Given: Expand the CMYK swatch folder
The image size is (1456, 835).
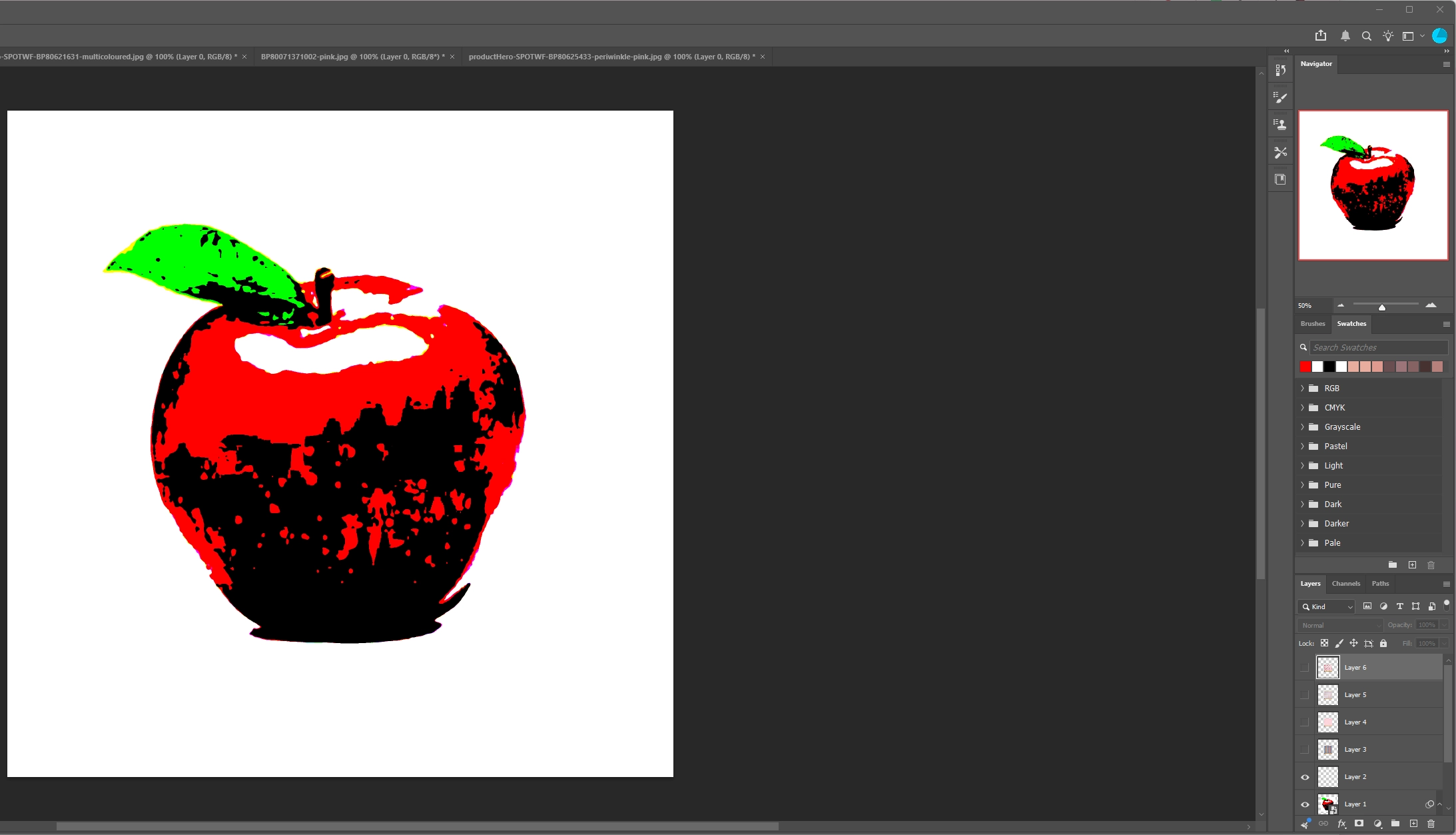Looking at the screenshot, I should 1303,407.
